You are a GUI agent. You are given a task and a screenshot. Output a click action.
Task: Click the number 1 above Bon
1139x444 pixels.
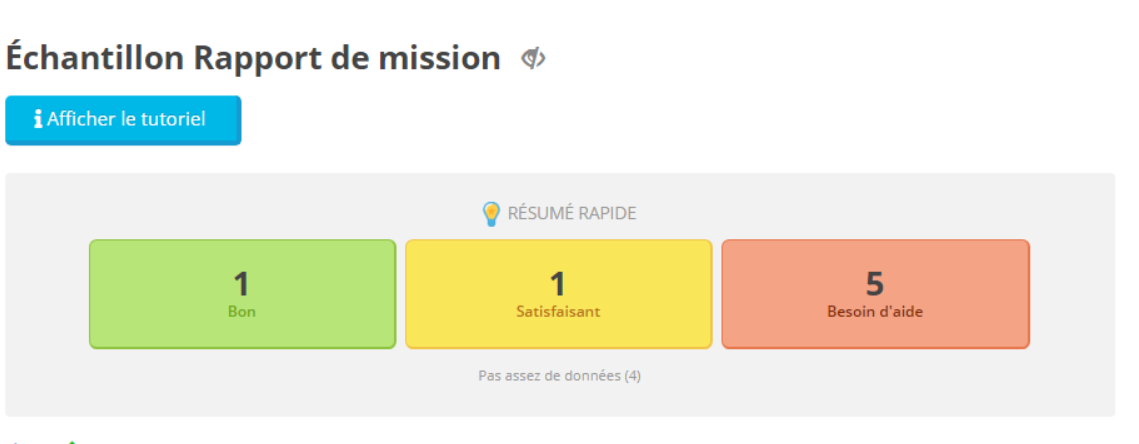[241, 283]
